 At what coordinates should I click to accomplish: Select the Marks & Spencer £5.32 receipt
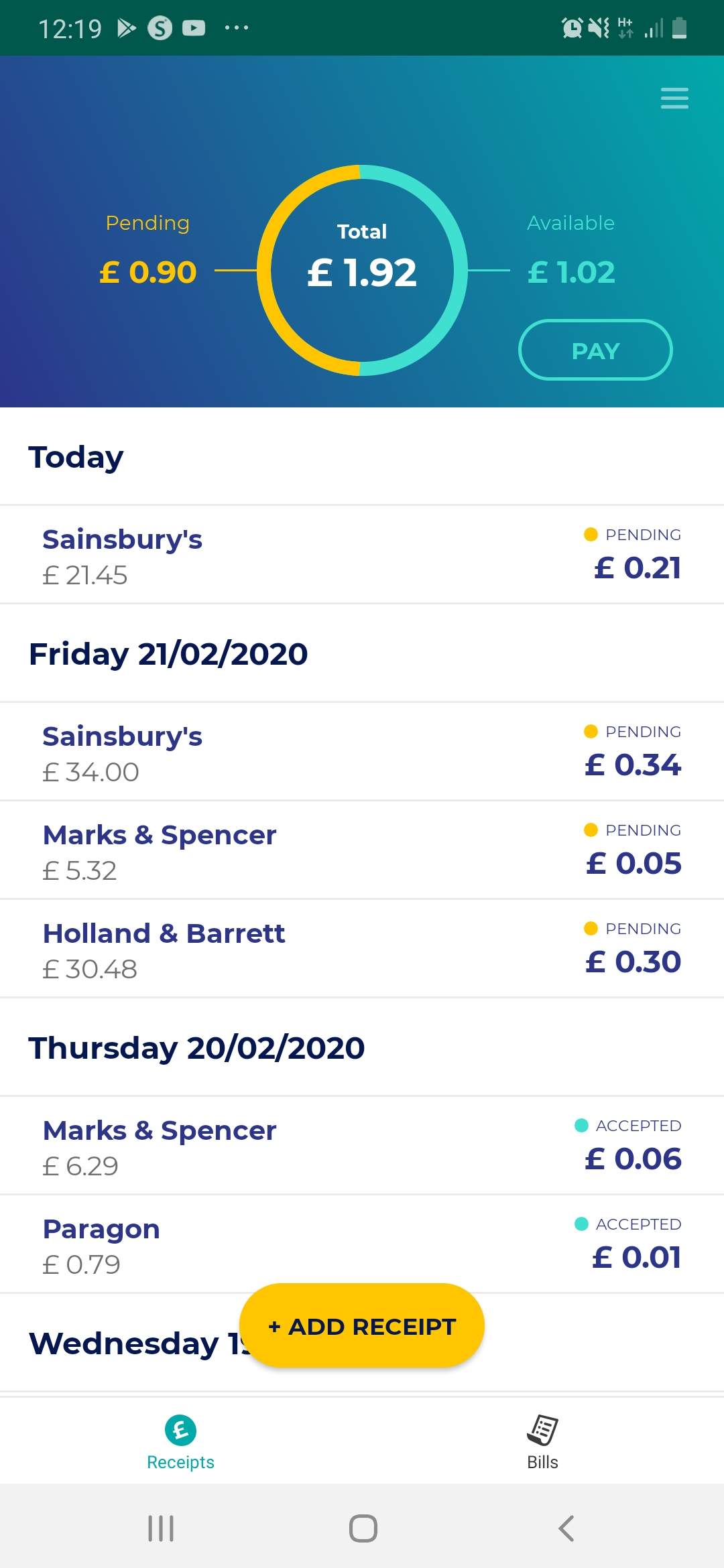click(362, 851)
